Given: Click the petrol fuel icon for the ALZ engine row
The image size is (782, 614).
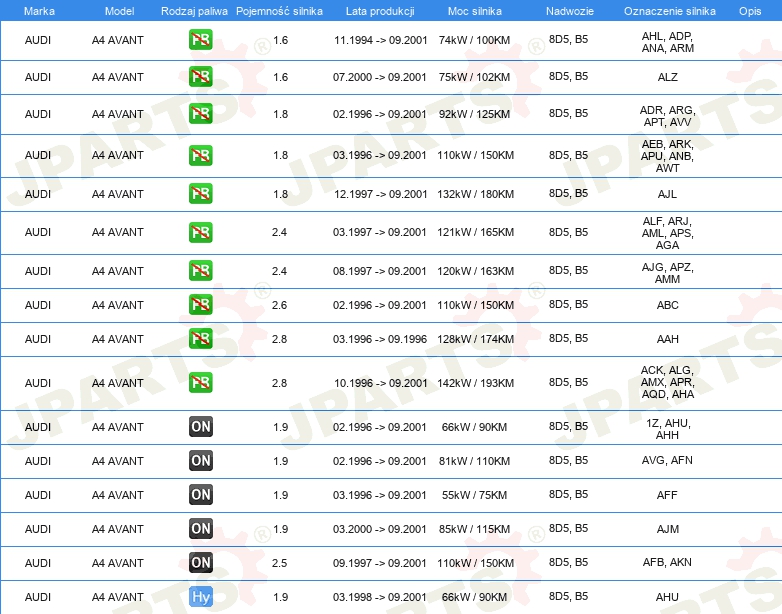Looking at the screenshot, I should pos(200,76).
